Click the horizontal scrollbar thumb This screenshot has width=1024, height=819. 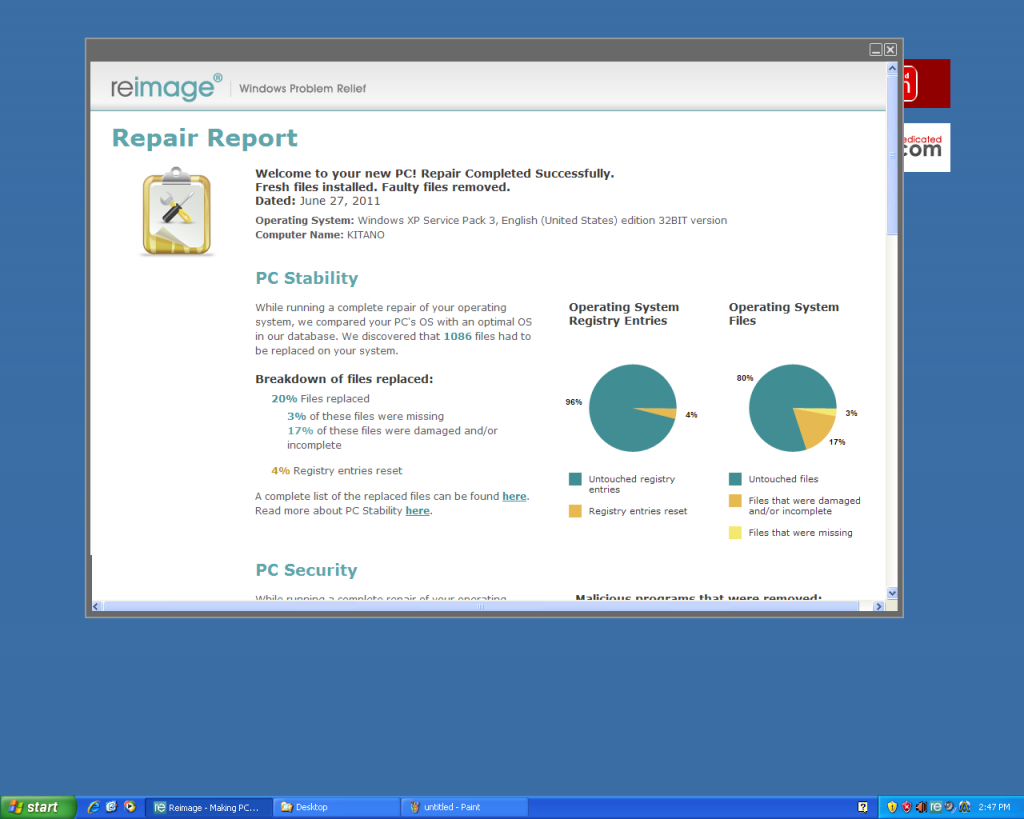point(481,606)
